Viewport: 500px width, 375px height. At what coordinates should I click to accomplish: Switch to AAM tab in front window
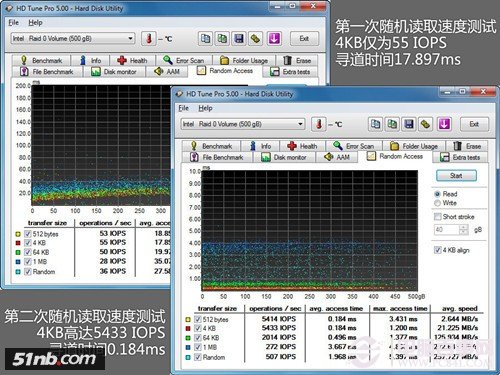[337, 157]
